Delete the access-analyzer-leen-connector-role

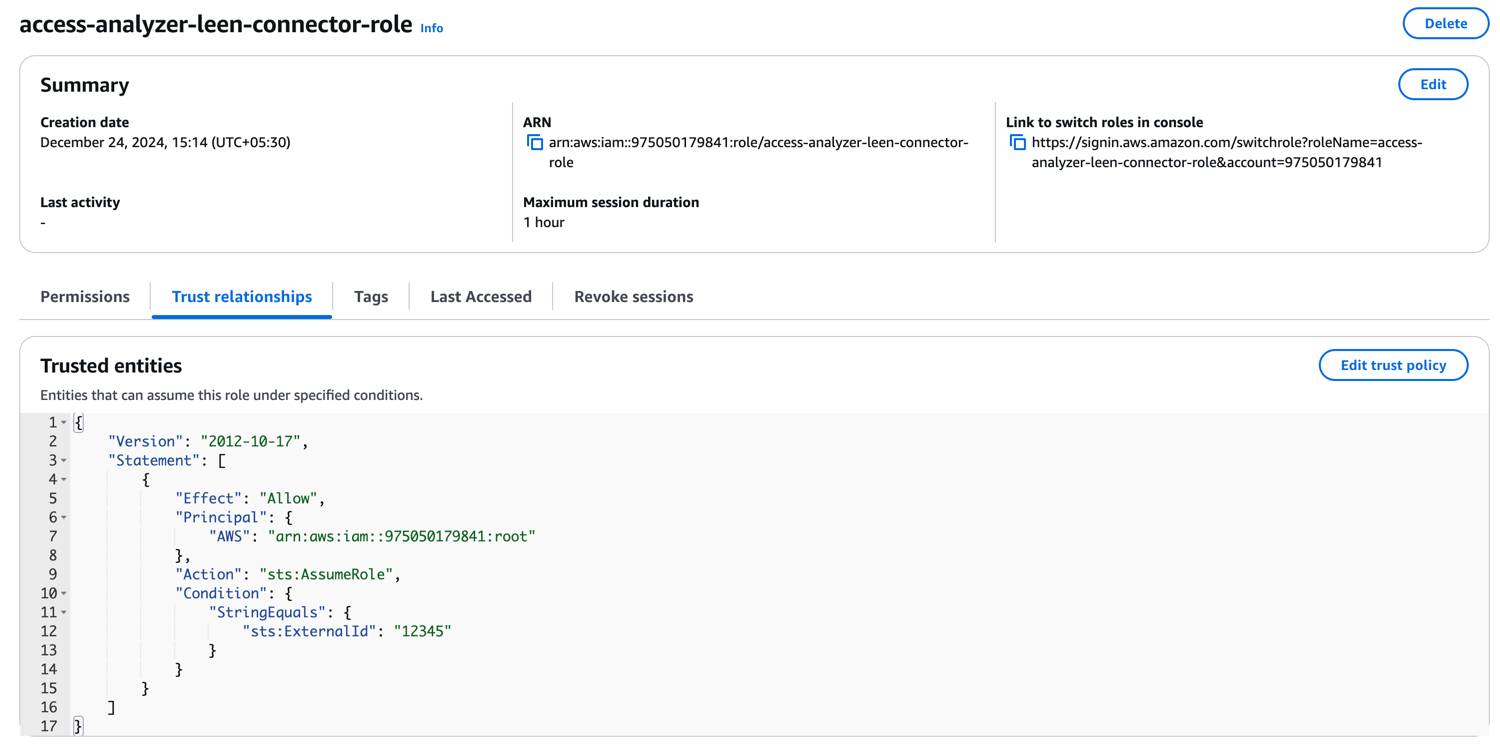1445,23
